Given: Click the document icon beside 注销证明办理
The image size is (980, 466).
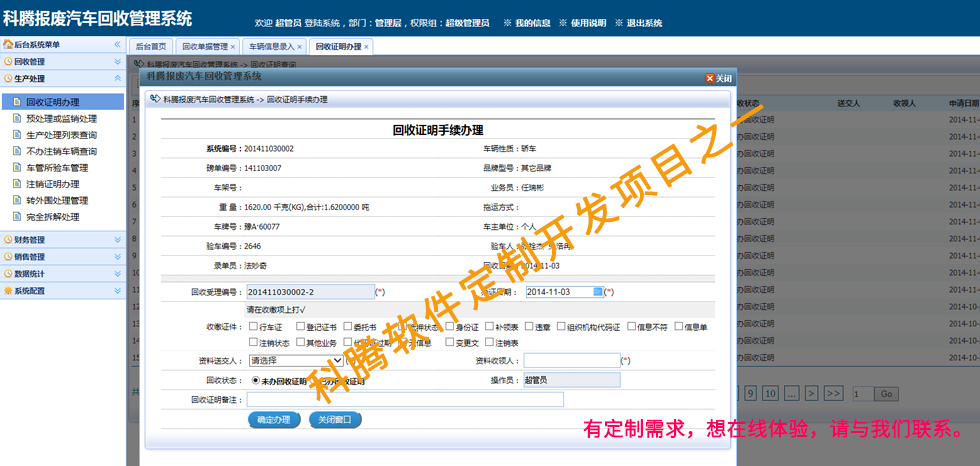Looking at the screenshot, I should (17, 184).
